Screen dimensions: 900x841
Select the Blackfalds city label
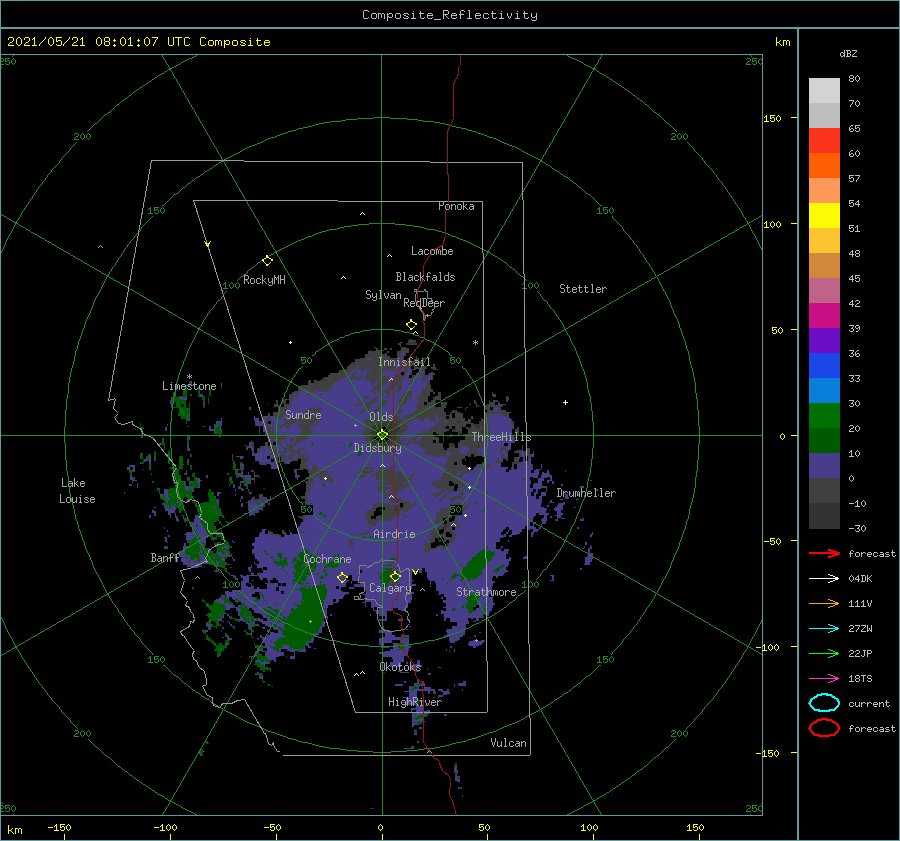coord(425,277)
